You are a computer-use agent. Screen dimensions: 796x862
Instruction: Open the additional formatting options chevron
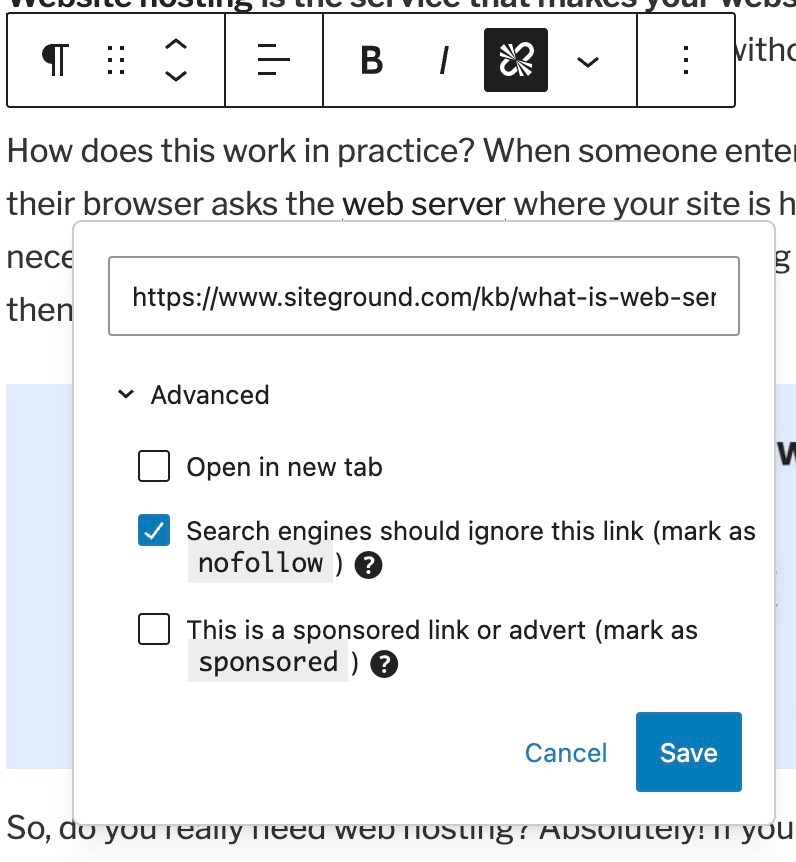(588, 60)
